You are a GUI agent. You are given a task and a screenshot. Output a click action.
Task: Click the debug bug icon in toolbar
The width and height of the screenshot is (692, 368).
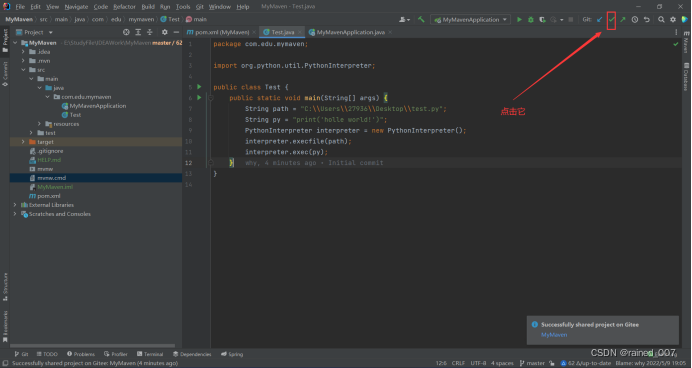click(531, 19)
